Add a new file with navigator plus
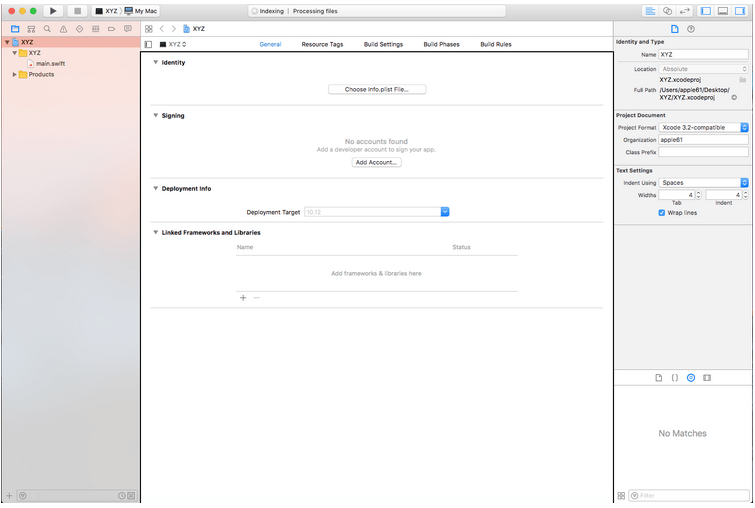 (x=9, y=495)
